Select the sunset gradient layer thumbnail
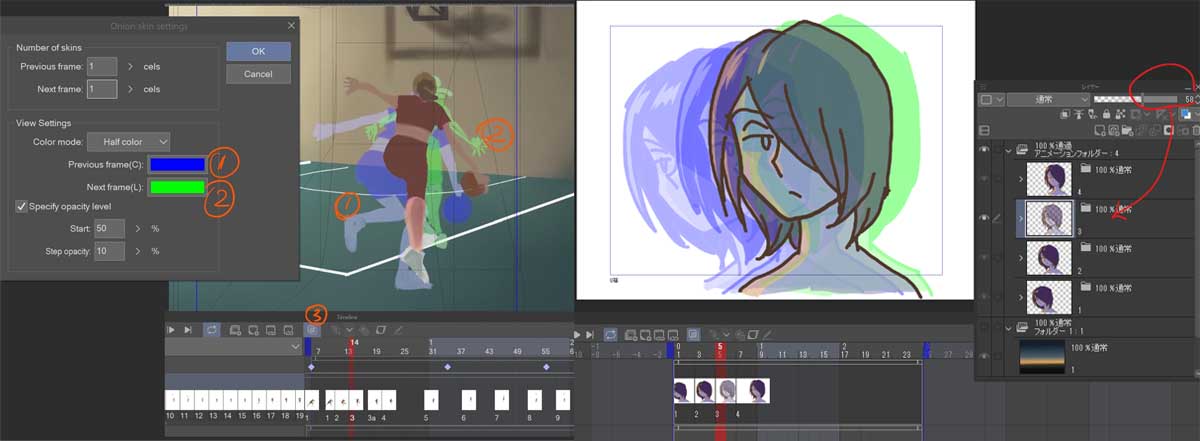The image size is (1200, 441). point(1041,356)
